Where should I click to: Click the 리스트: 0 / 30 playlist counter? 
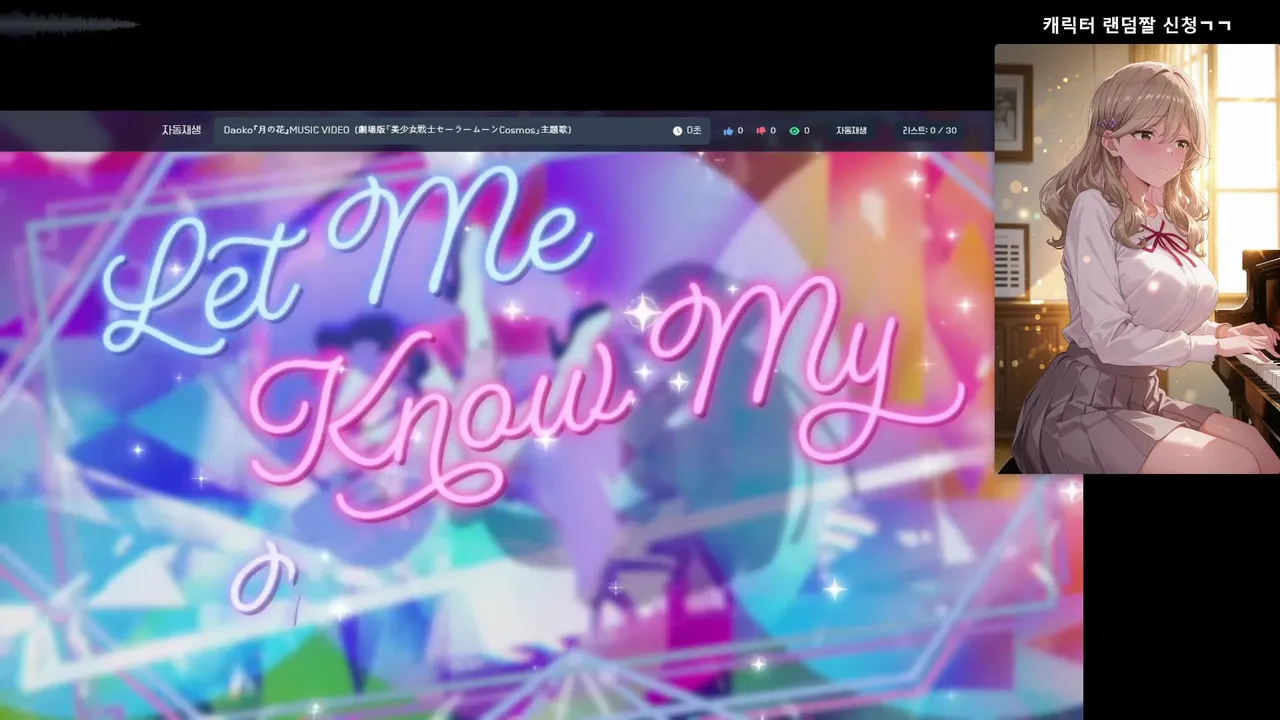click(929, 131)
